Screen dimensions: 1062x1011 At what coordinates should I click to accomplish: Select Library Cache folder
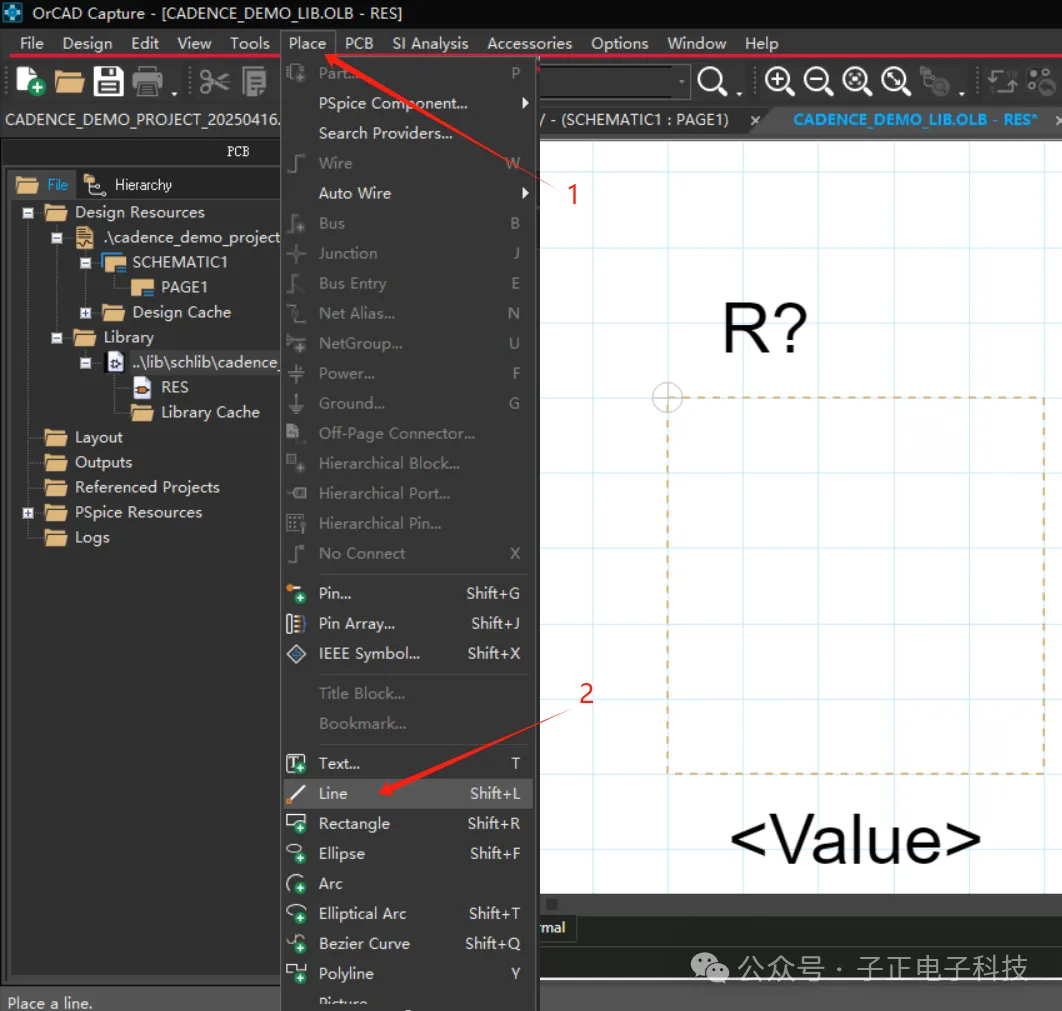point(210,412)
